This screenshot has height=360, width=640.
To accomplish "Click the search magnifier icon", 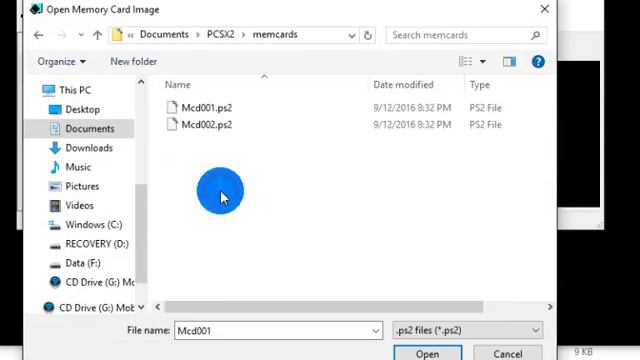I will click(536, 36).
